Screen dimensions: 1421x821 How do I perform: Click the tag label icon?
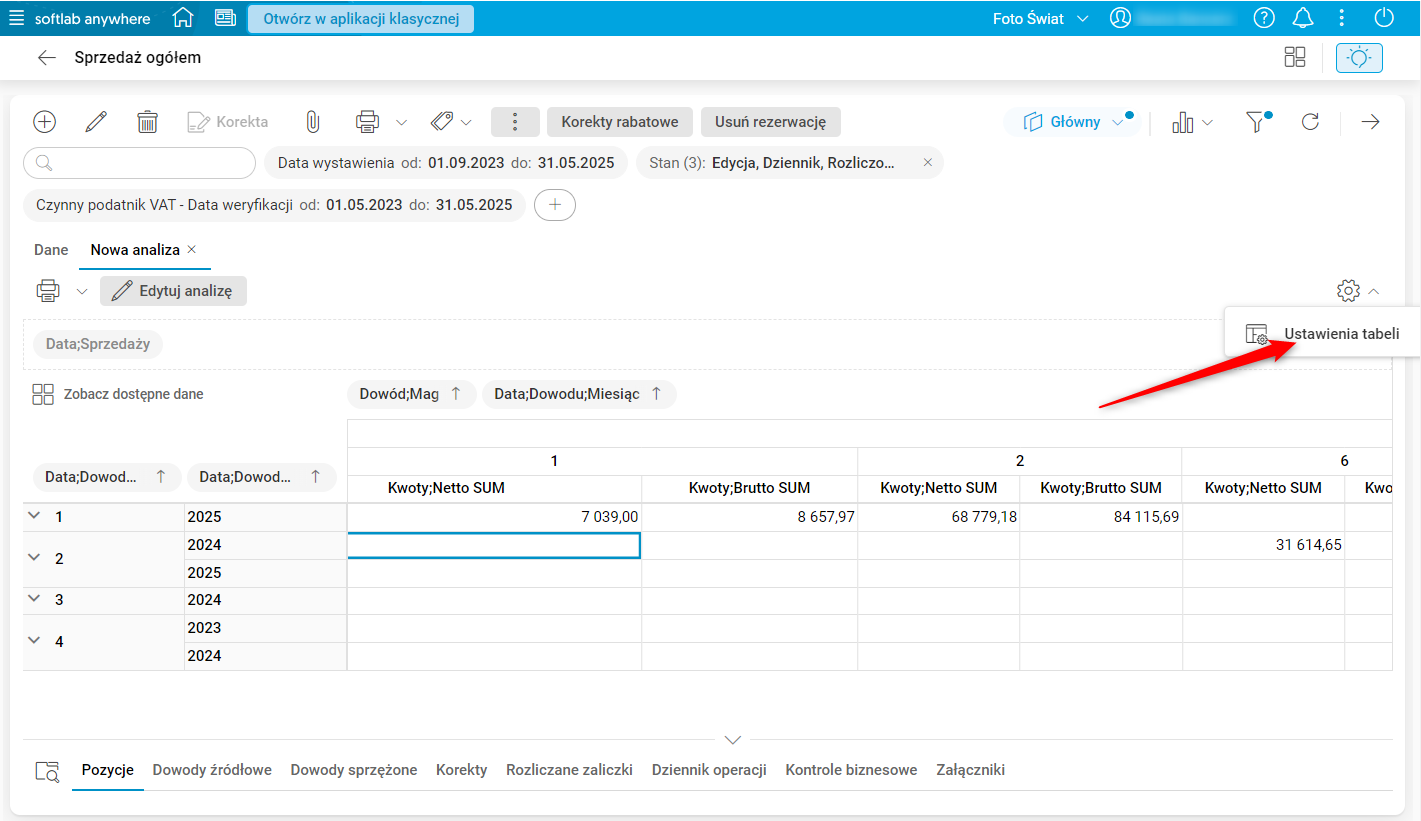click(x=442, y=122)
